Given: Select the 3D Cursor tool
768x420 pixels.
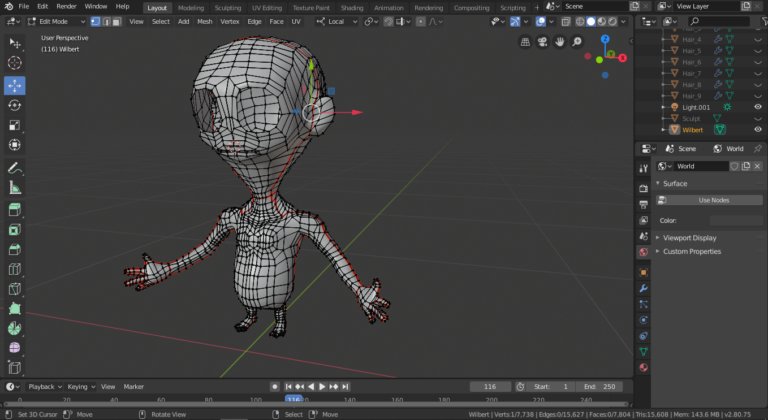Looking at the screenshot, I should 15,63.
